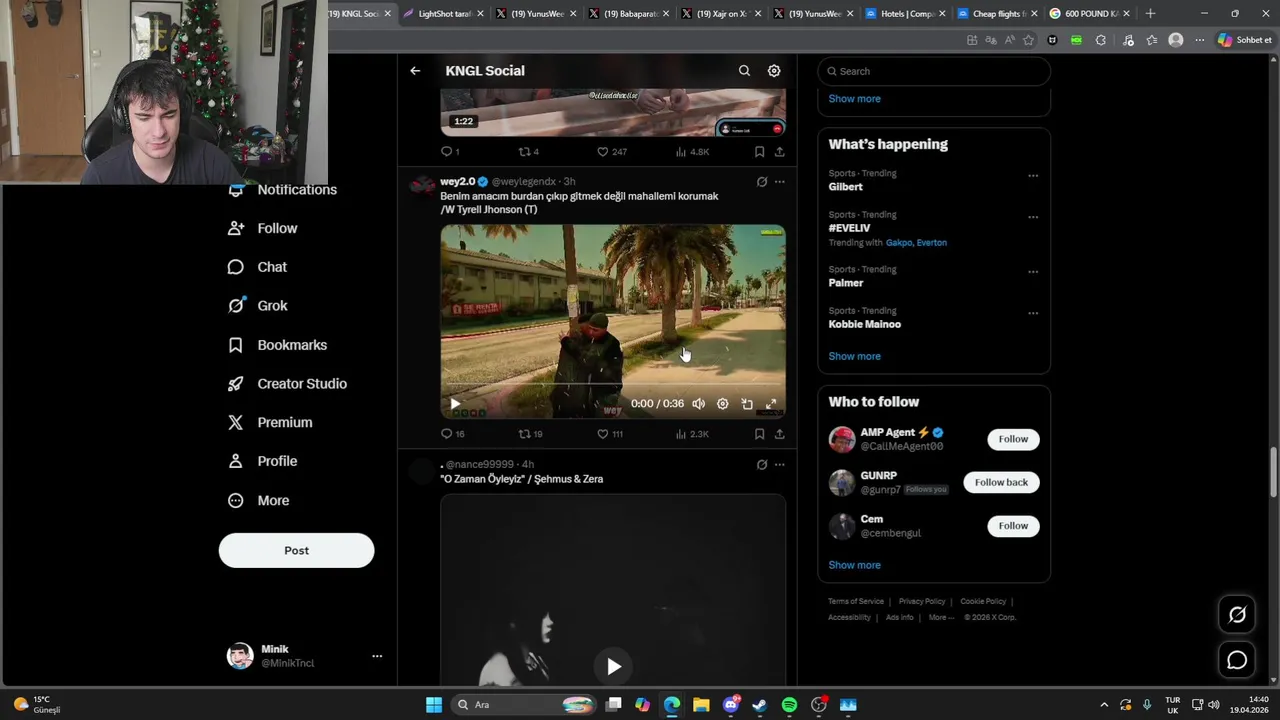The width and height of the screenshot is (1280, 720).
Task: Show more under Who to follow
Action: [x=854, y=565]
